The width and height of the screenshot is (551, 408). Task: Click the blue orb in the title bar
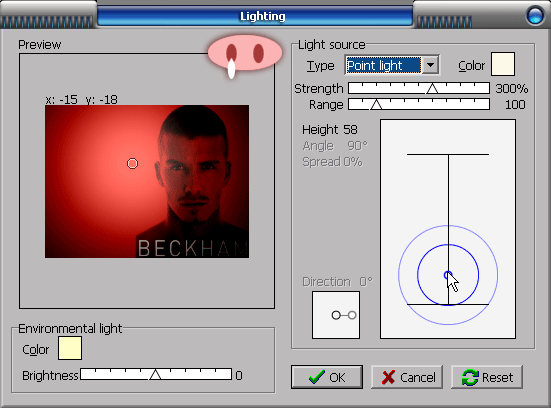536,15
